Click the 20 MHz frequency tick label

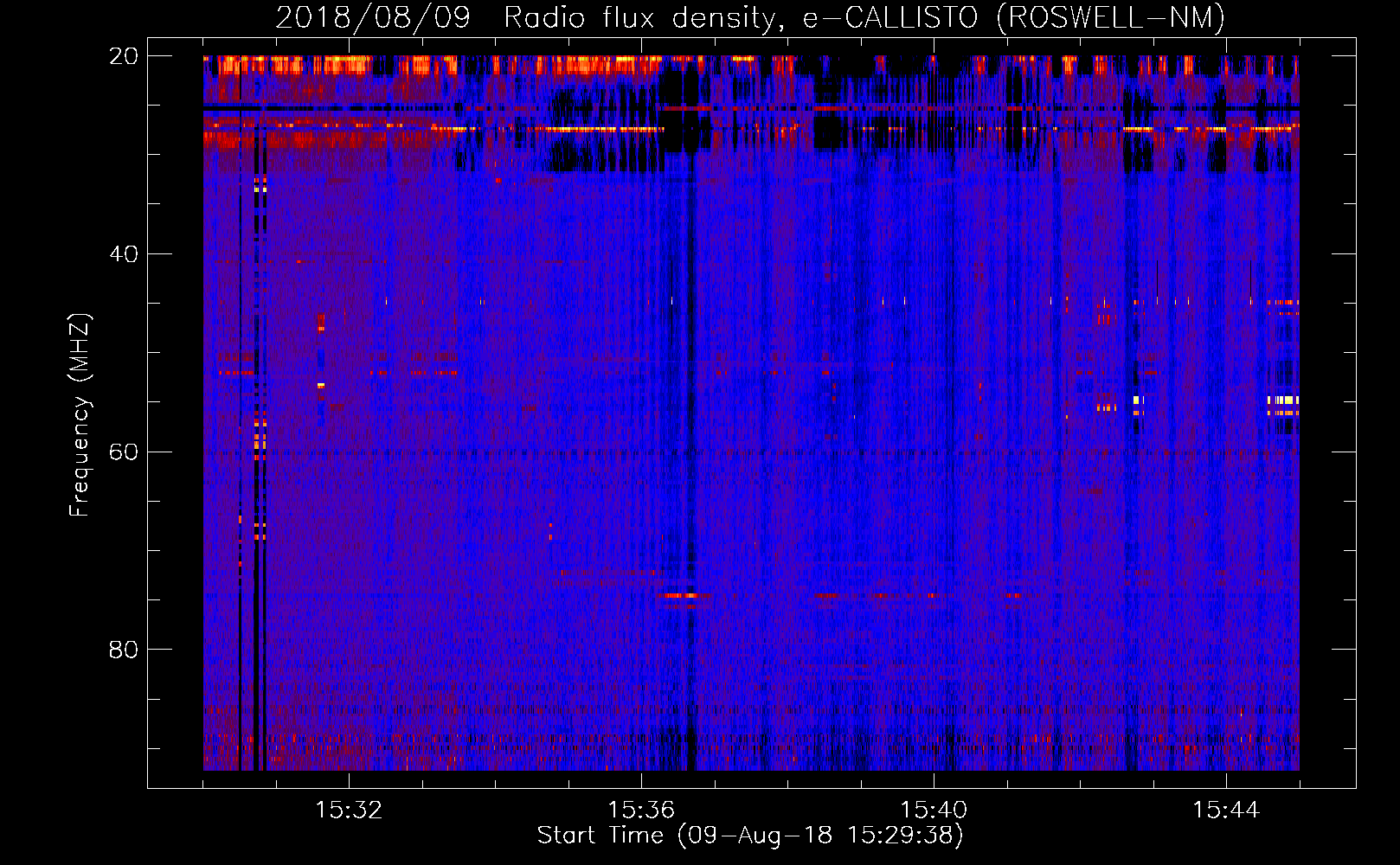(123, 56)
